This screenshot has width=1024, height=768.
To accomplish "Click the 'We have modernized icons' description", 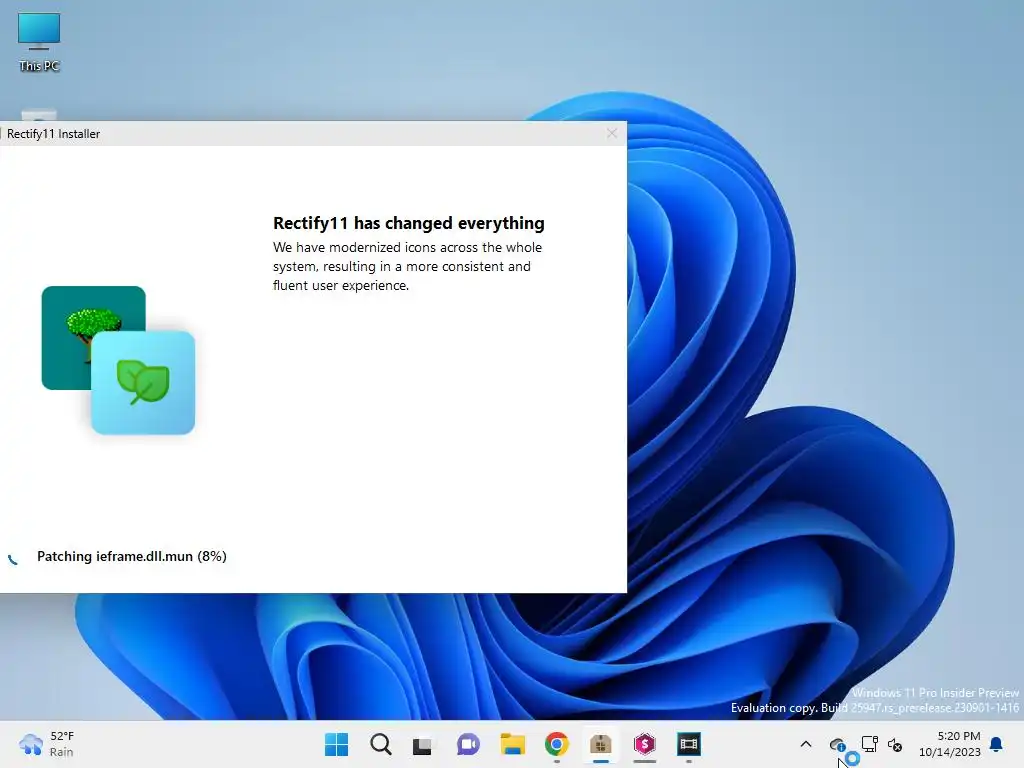I will tap(408, 266).
